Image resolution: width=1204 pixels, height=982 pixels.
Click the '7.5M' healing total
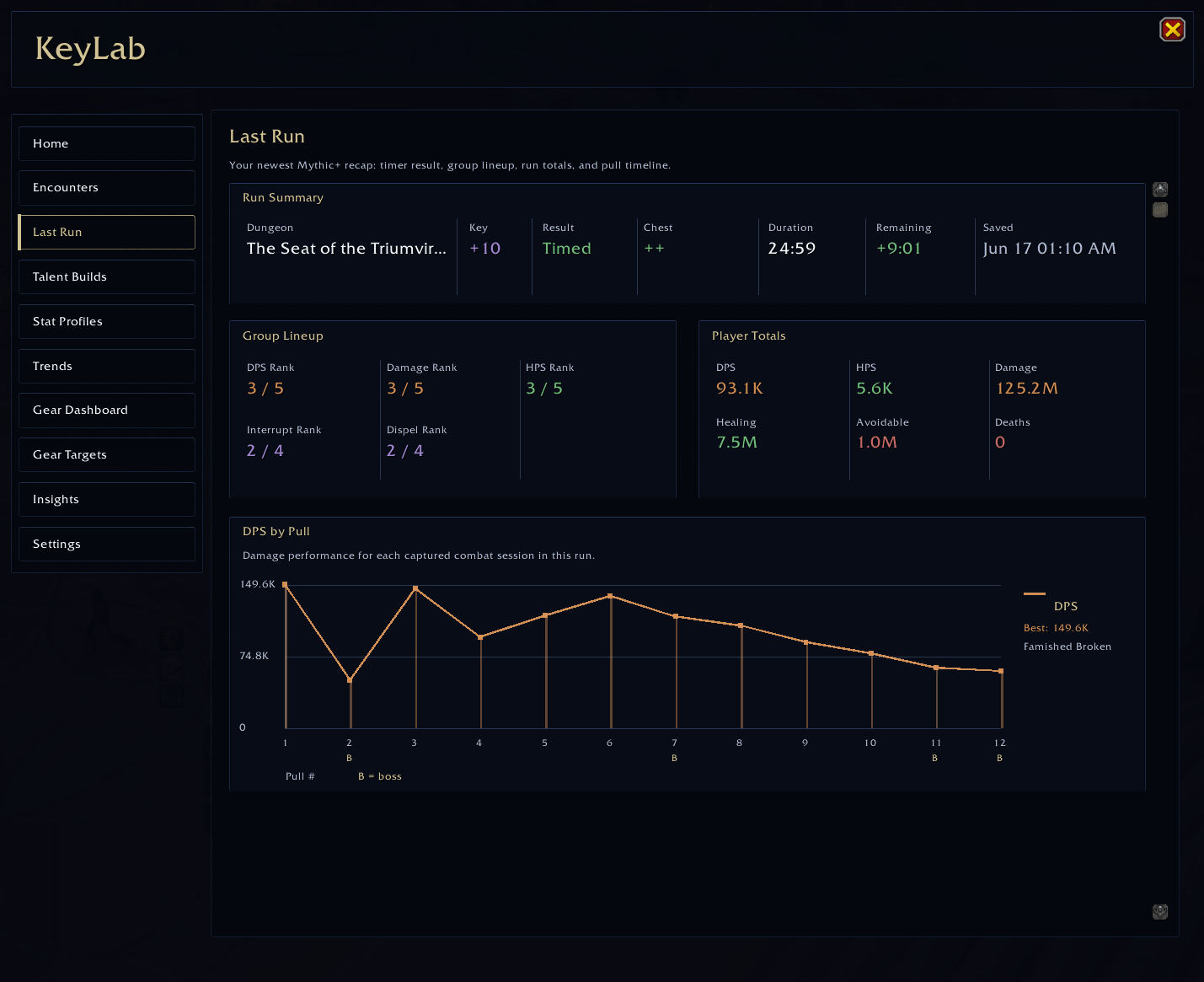[737, 443]
